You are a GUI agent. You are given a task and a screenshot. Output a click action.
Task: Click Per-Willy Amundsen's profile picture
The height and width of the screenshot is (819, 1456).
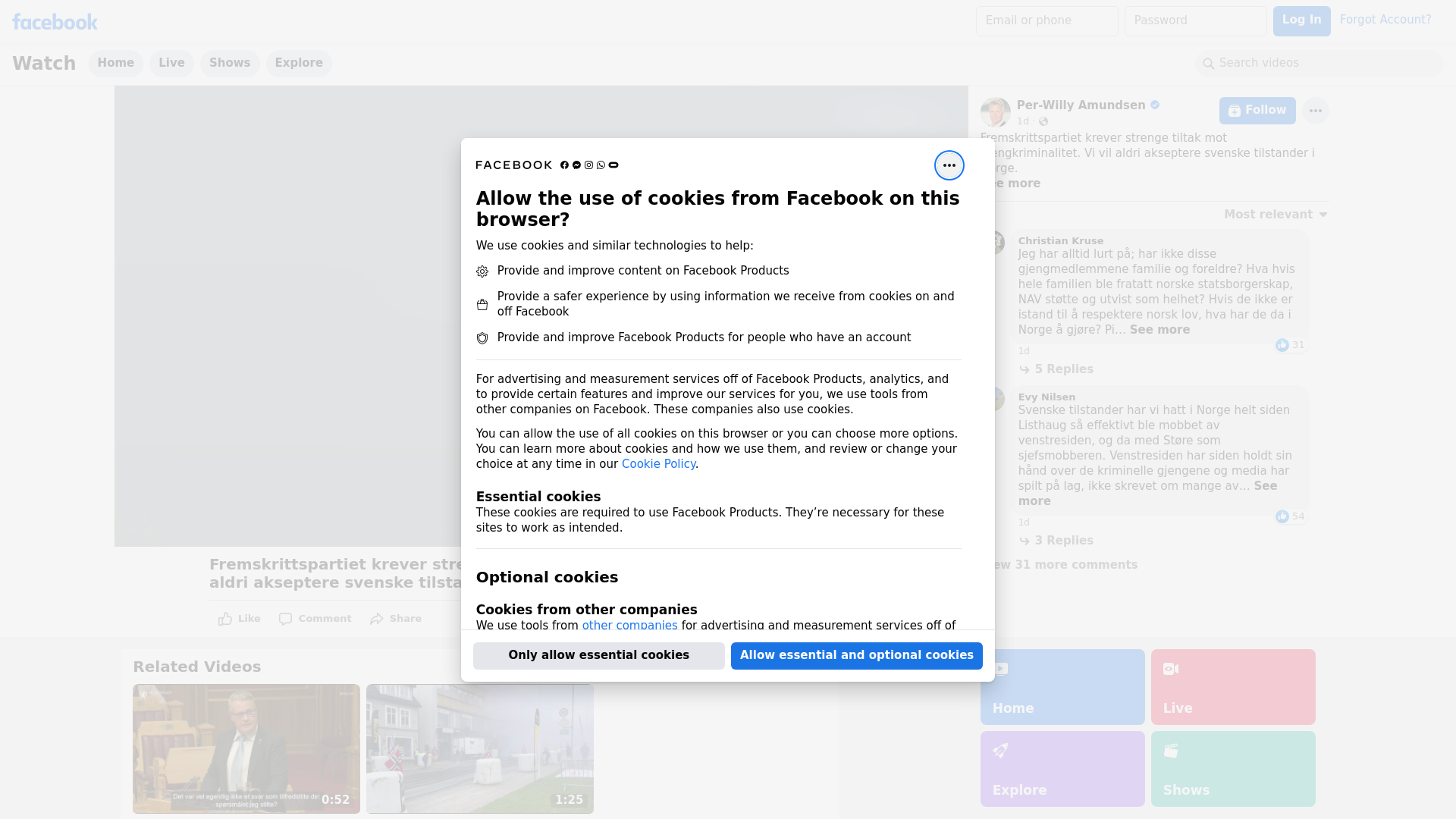click(995, 112)
